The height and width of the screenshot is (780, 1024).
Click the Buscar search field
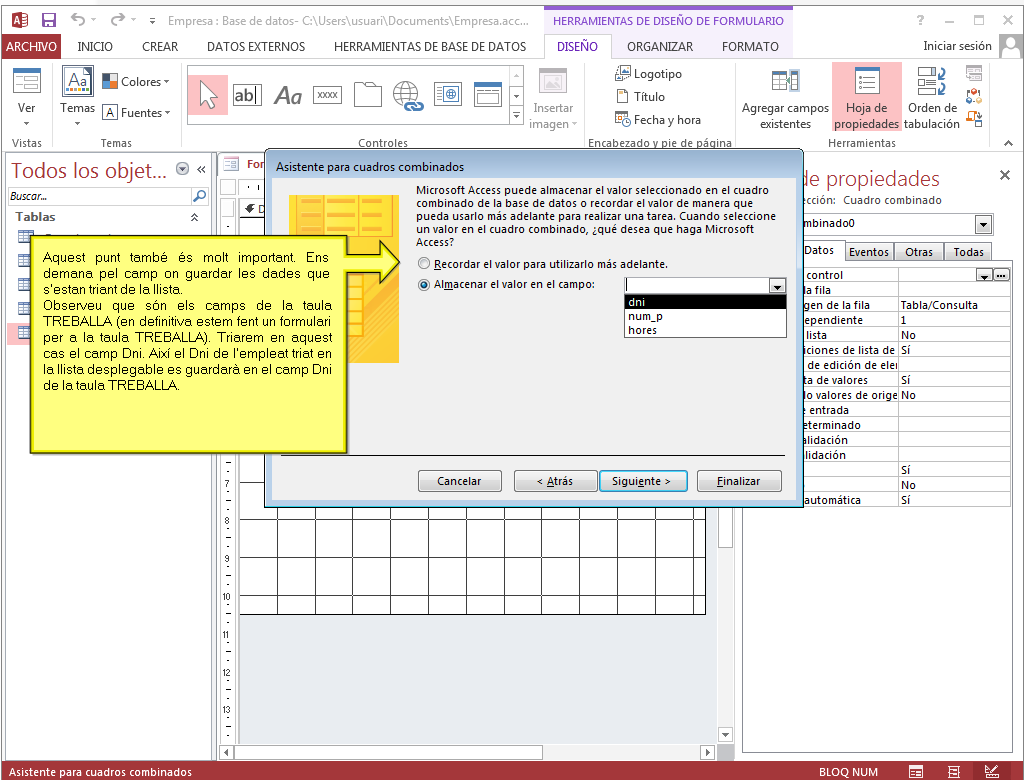[99, 195]
